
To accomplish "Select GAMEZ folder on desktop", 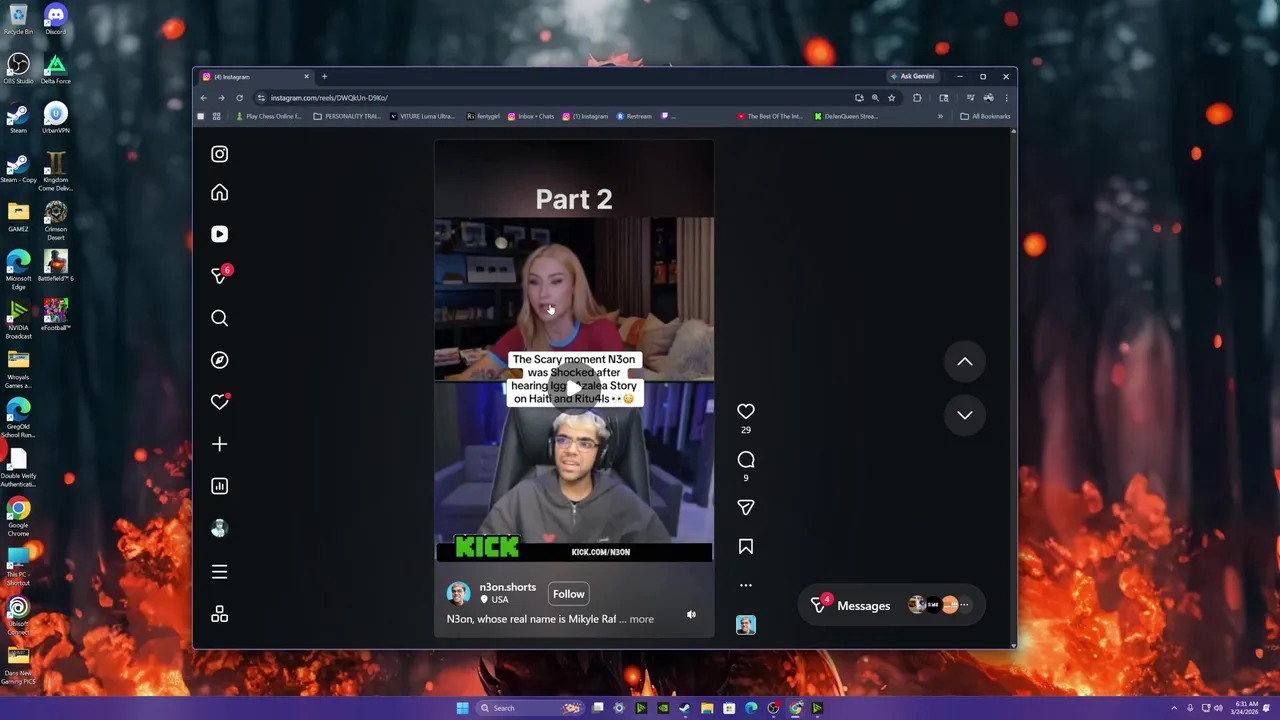I will [x=18, y=217].
